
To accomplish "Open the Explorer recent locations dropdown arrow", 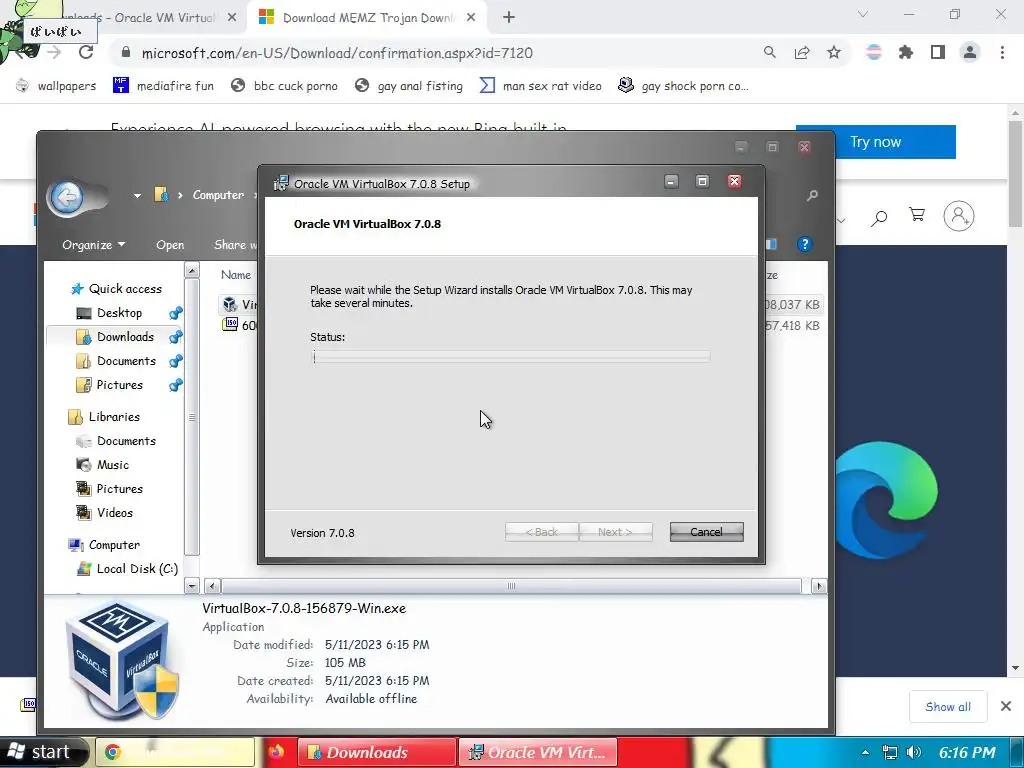I will click(137, 195).
